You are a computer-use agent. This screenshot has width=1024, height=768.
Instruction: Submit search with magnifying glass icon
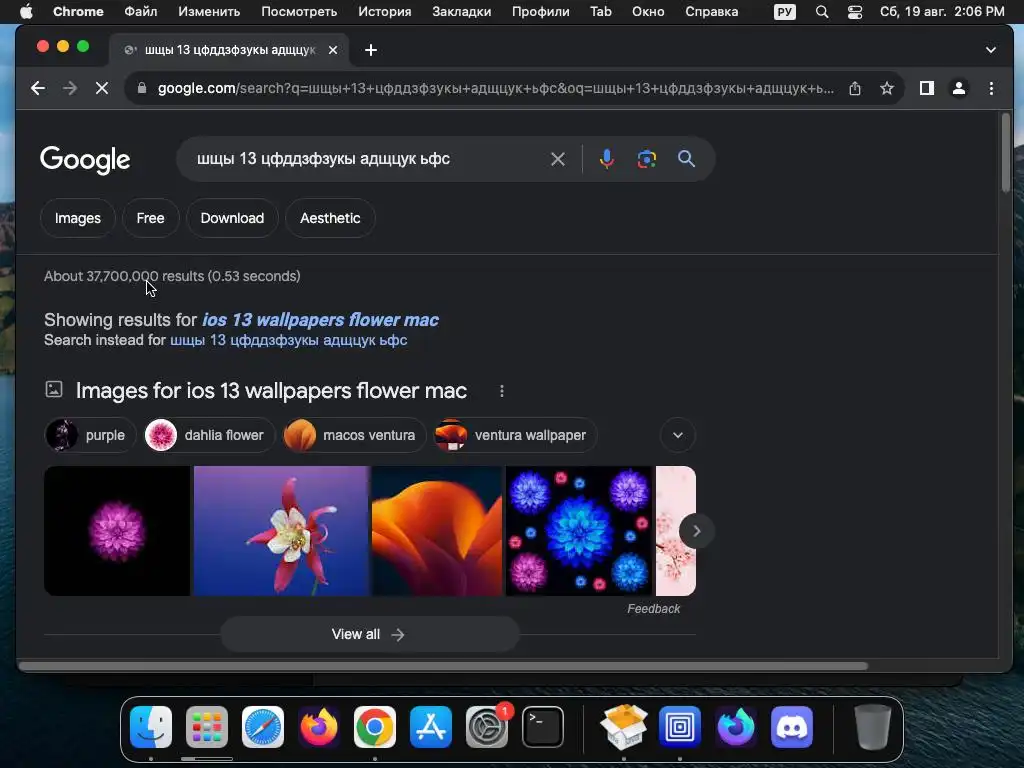(x=686, y=159)
